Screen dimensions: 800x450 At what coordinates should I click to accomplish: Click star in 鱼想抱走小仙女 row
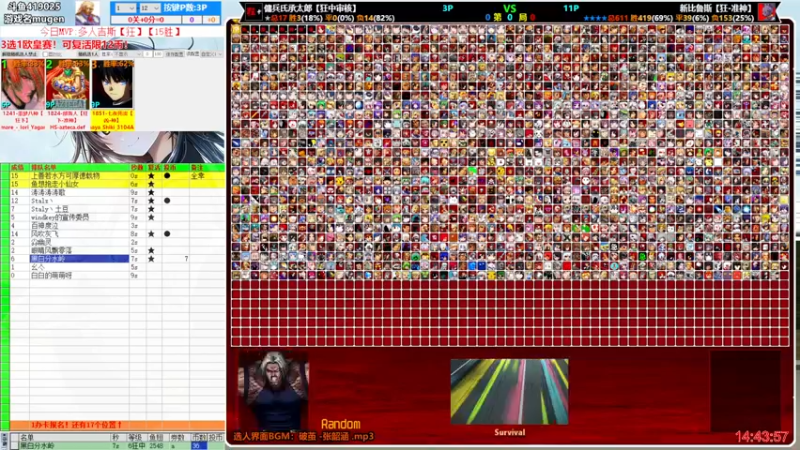click(x=151, y=184)
